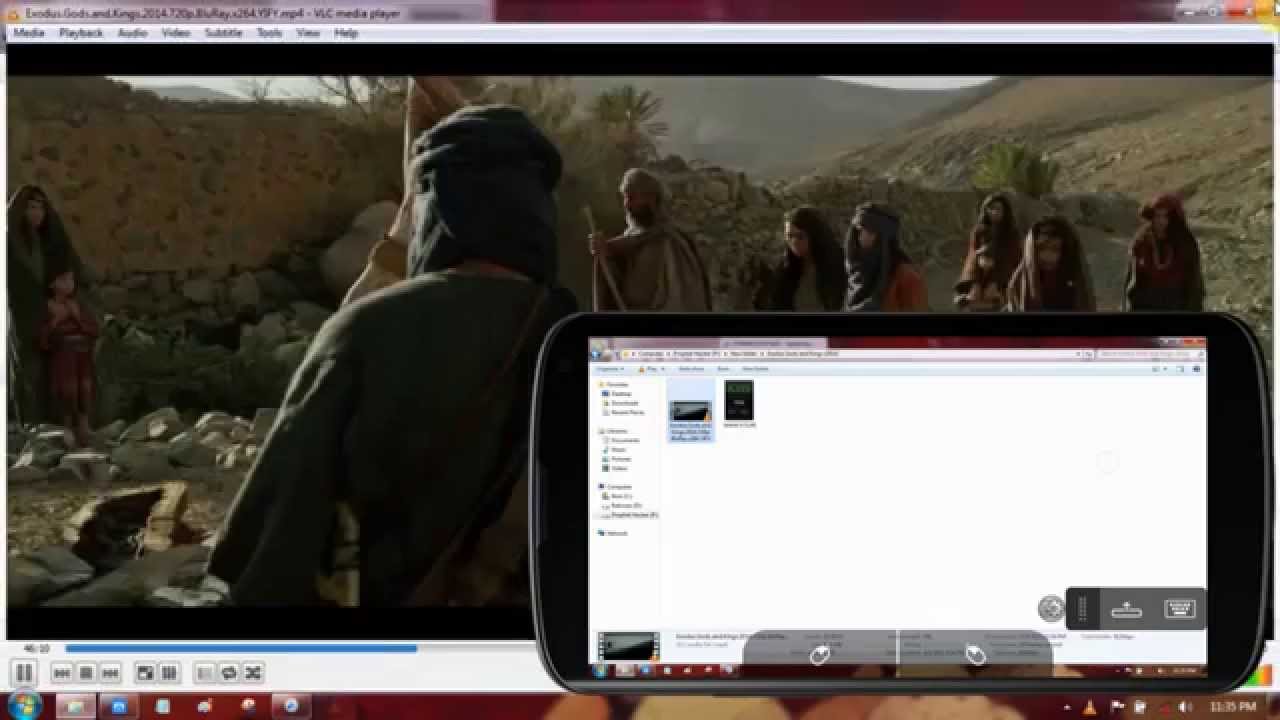Screen dimensions: 1280x720
Task: Click the orange-red taskbar app icon
Action: click(248, 706)
